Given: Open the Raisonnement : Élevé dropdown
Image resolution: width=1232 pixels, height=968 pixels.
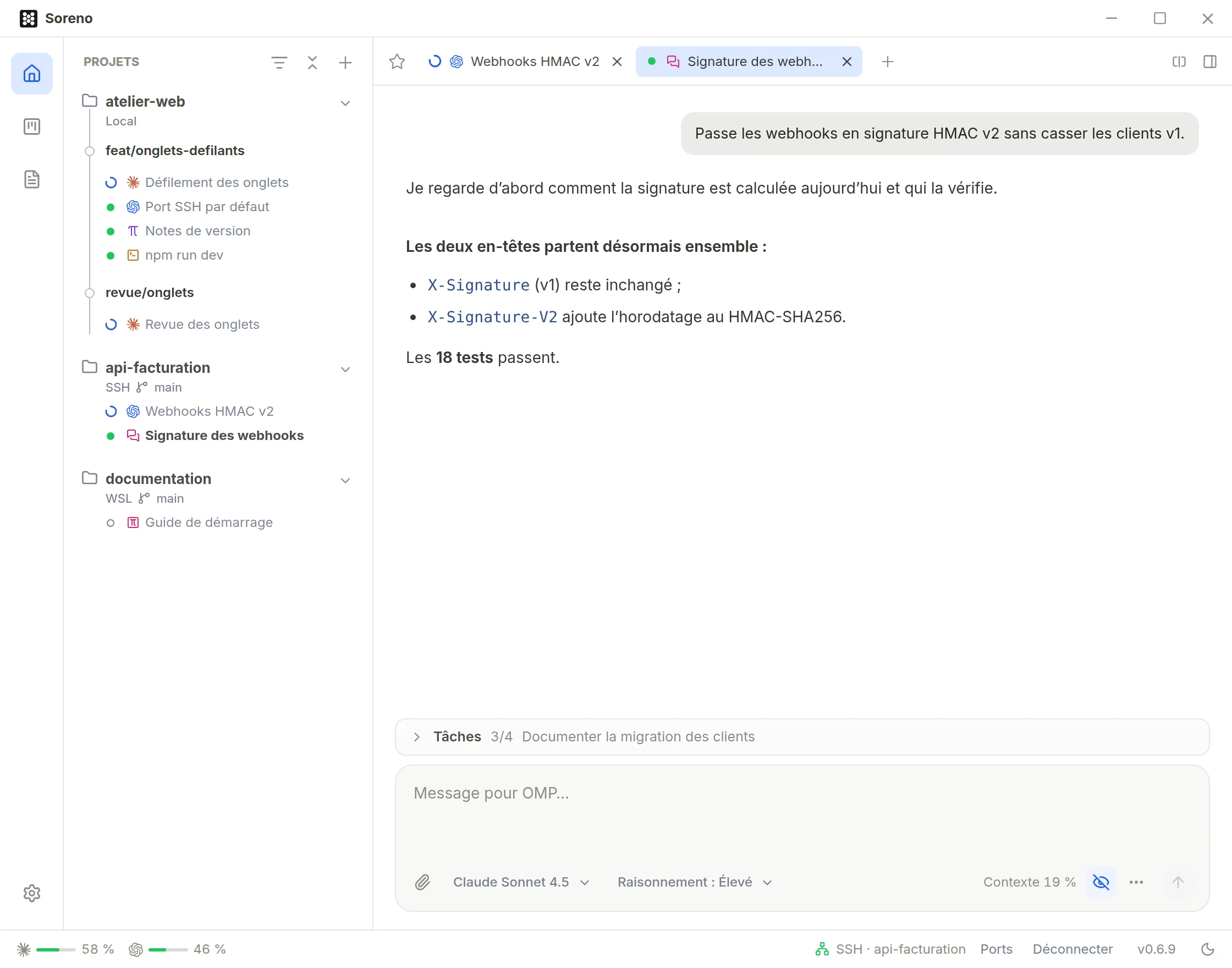Looking at the screenshot, I should [694, 882].
